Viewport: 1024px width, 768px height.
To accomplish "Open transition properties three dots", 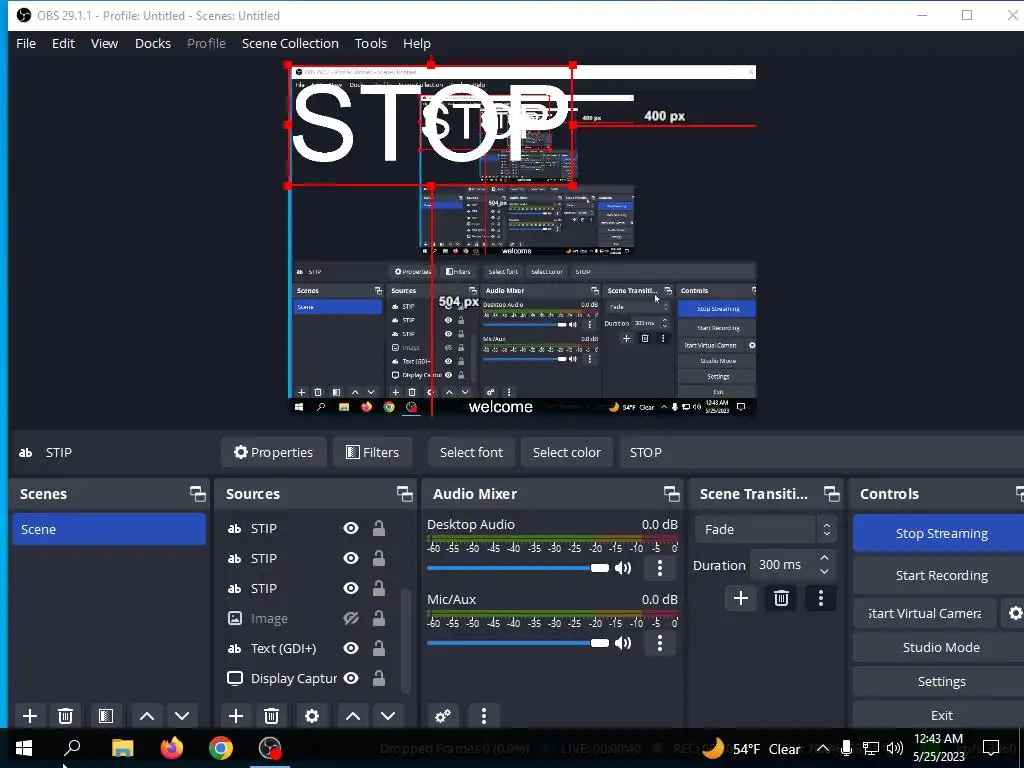I will tap(821, 598).
